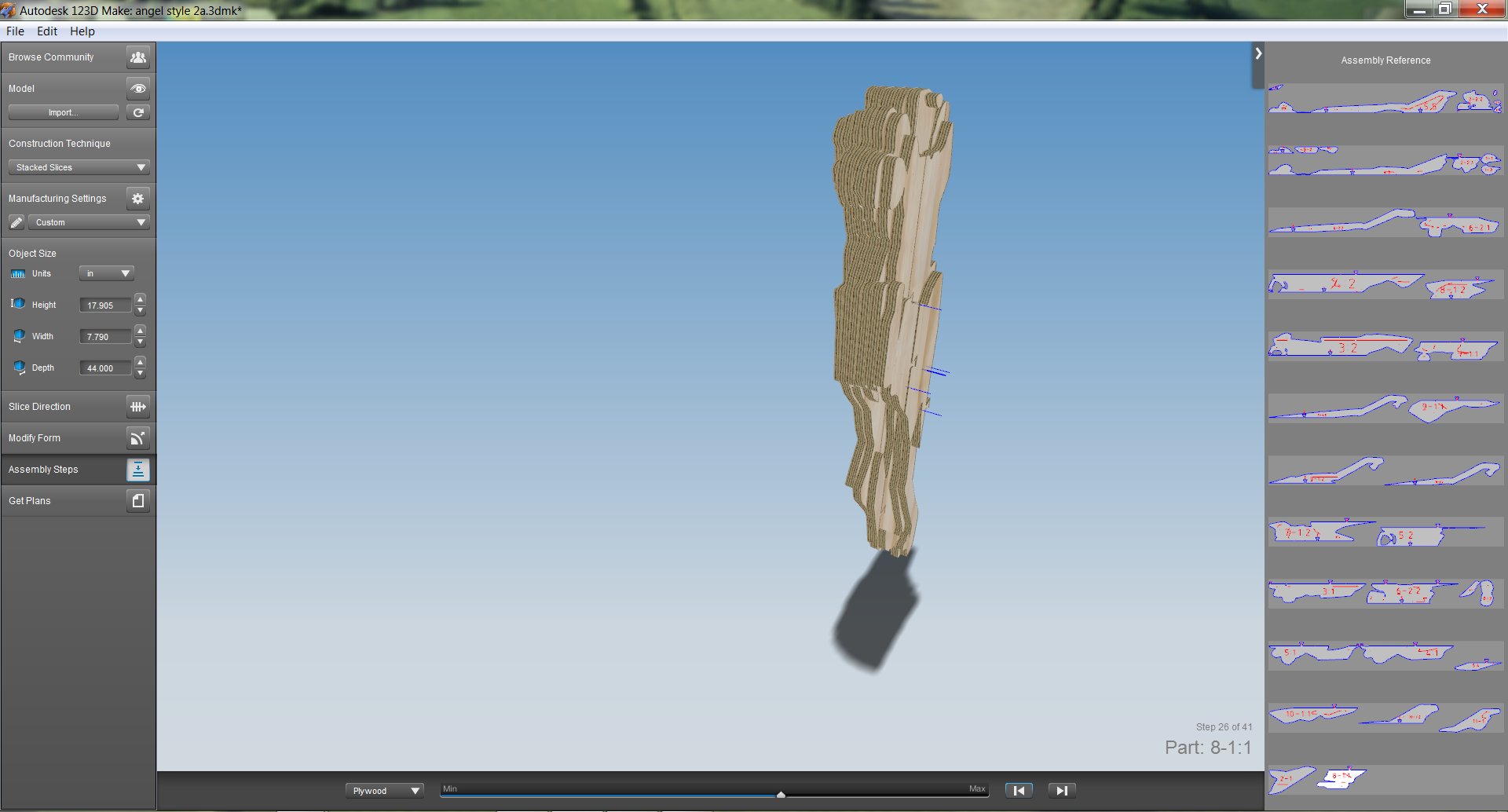Click the Depth value field 44.000
The height and width of the screenshot is (812, 1508).
pos(105,368)
